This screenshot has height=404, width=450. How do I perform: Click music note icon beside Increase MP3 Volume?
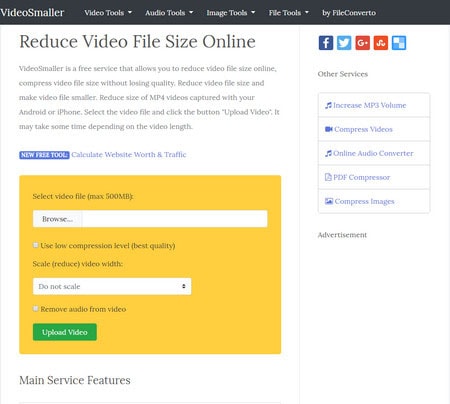[328, 105]
